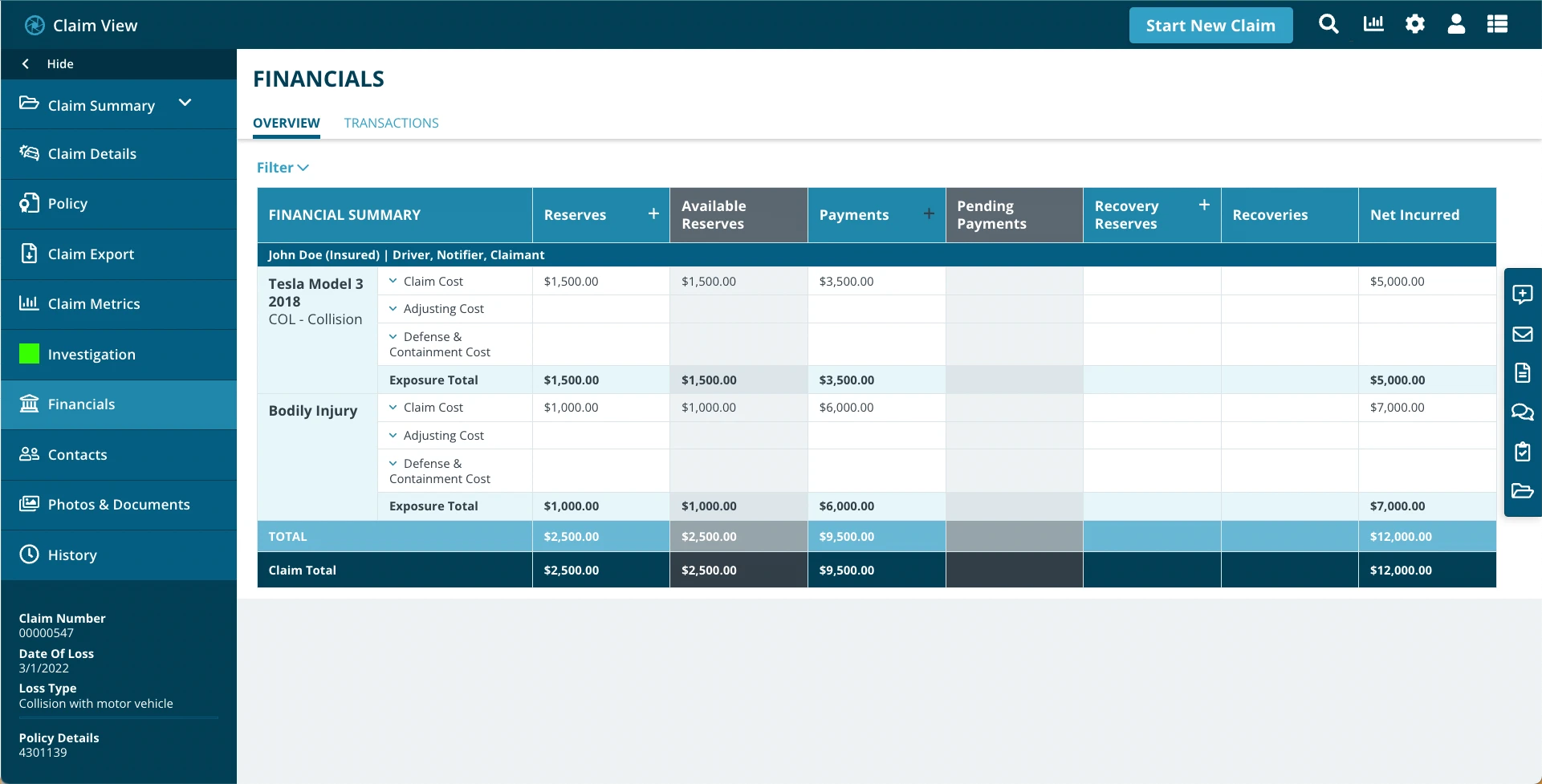Select the Overview tab
Screen dimensions: 1542x784
(x=286, y=122)
